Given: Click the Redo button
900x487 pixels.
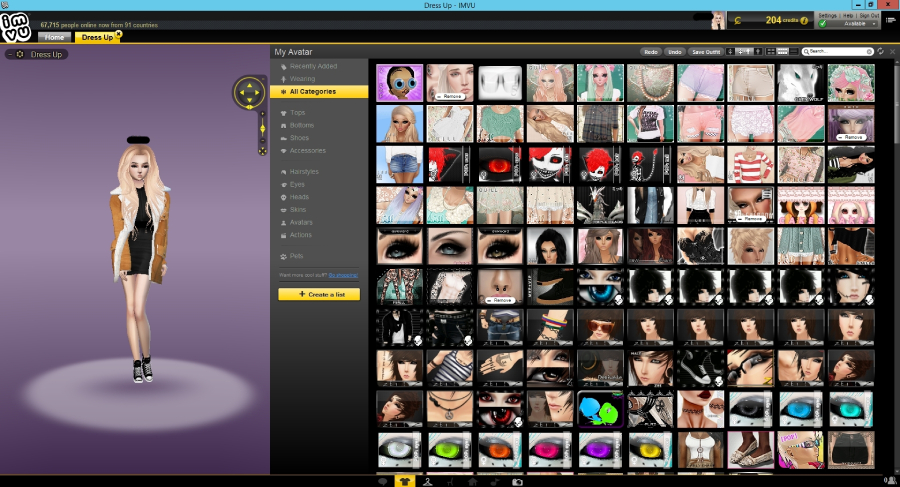Looking at the screenshot, I should [651, 52].
